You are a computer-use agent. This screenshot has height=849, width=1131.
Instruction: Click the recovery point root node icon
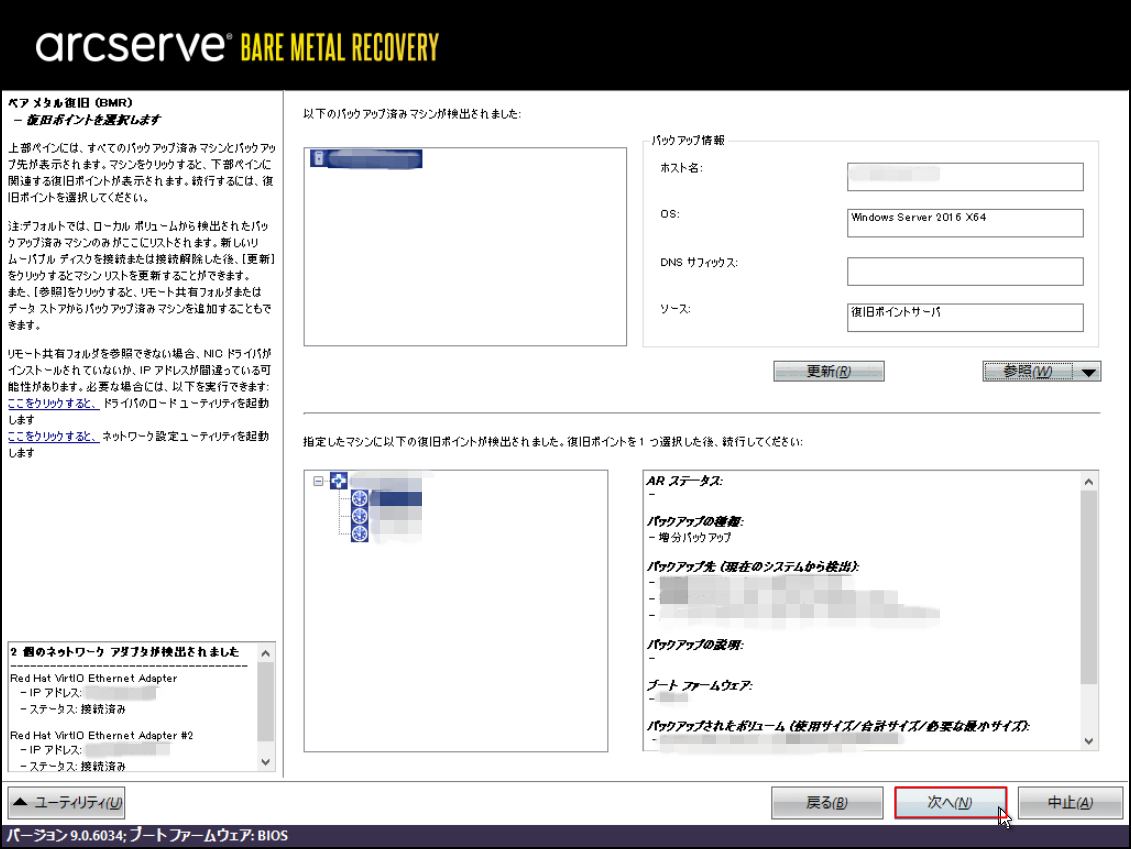[x=338, y=481]
